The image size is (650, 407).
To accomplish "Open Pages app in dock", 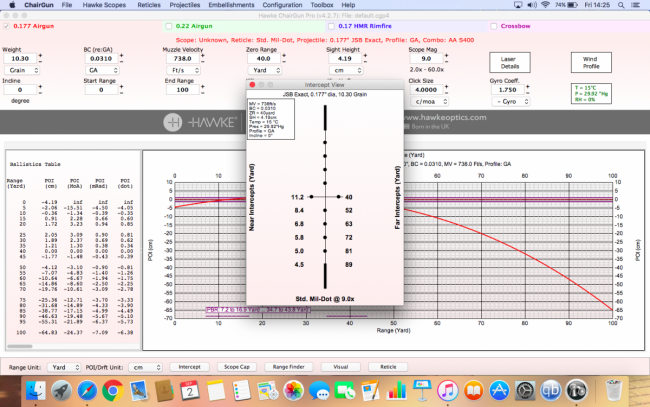I will pos(370,390).
